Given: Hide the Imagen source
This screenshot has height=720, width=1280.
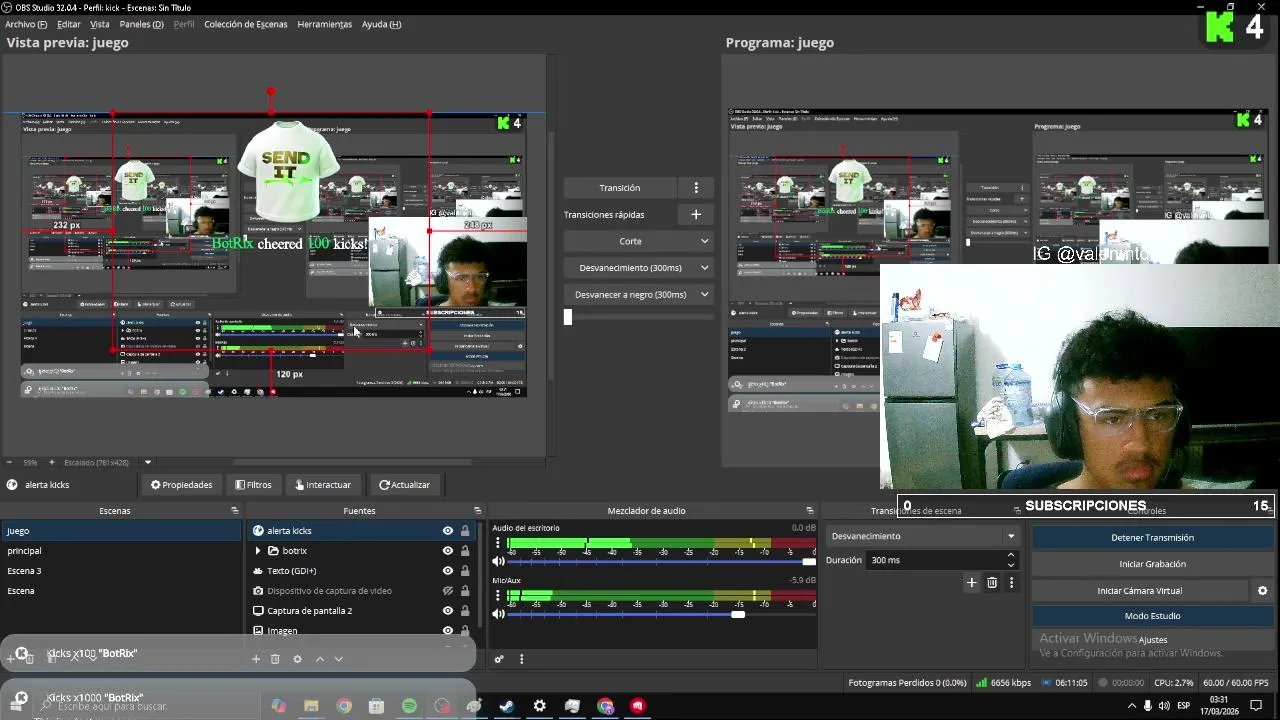Looking at the screenshot, I should tap(448, 631).
